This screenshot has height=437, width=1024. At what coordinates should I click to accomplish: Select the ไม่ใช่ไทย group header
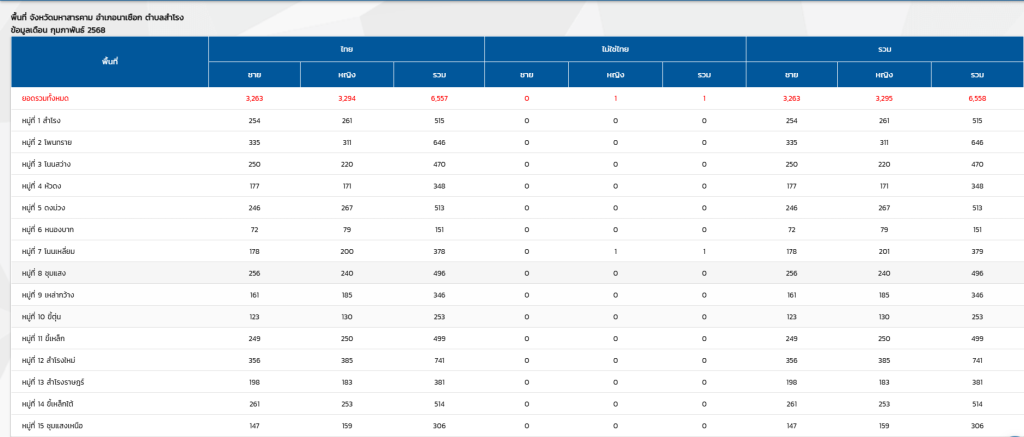click(615, 48)
